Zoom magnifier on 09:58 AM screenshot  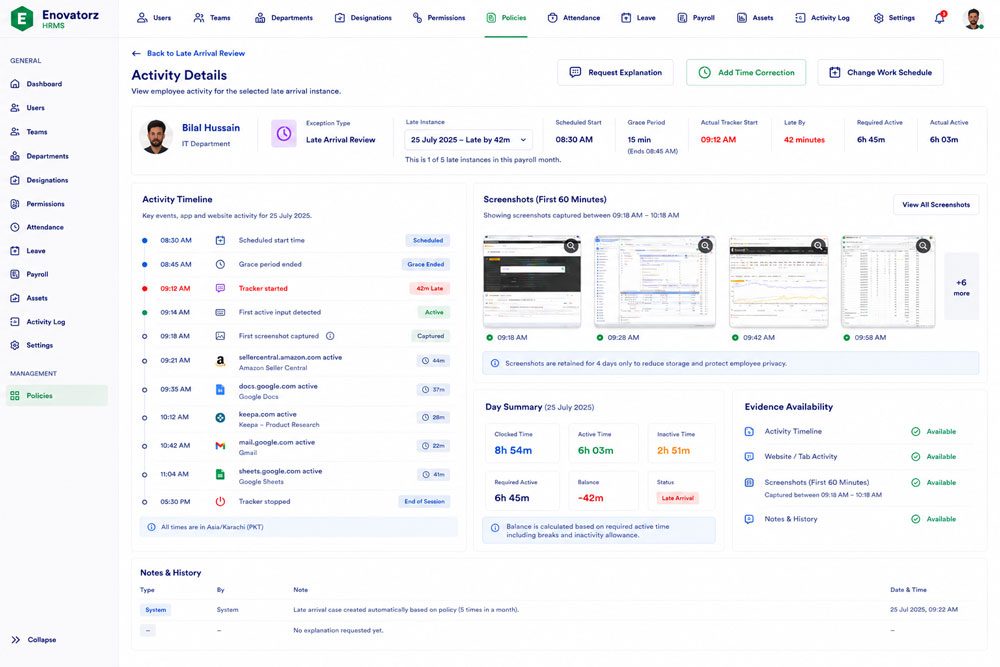pyautogui.click(x=923, y=246)
